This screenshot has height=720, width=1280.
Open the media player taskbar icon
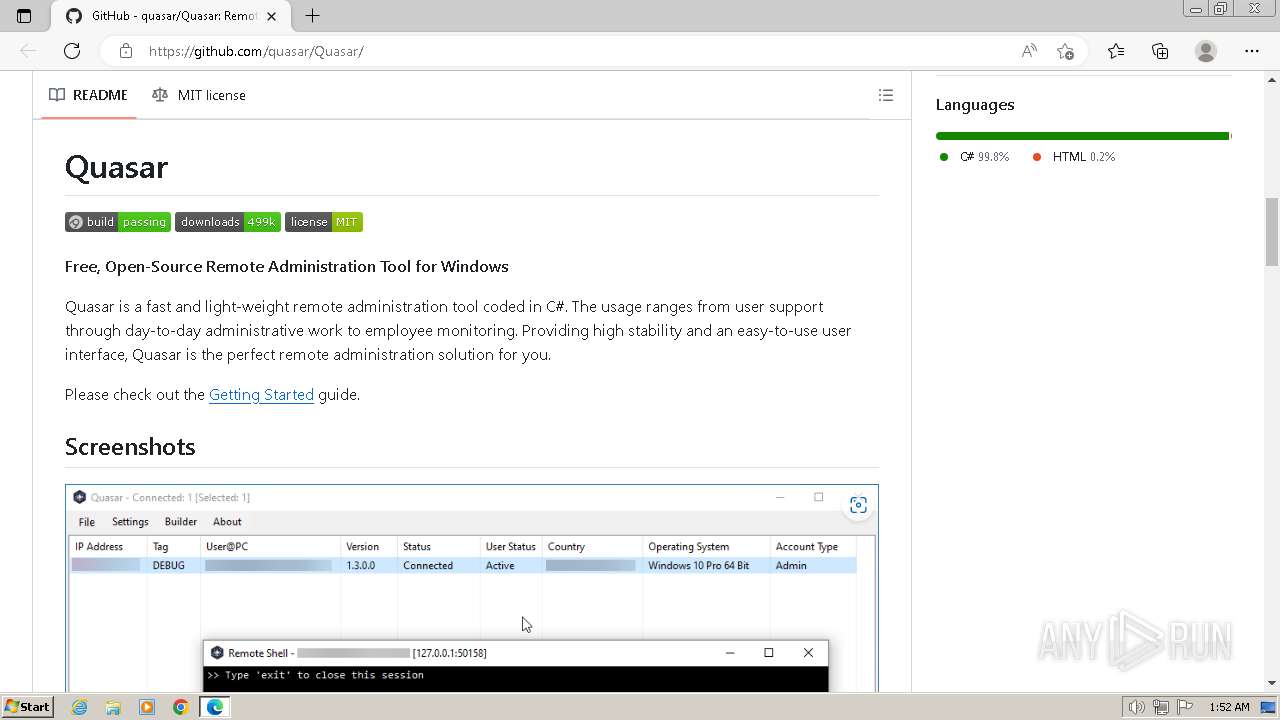click(147, 707)
